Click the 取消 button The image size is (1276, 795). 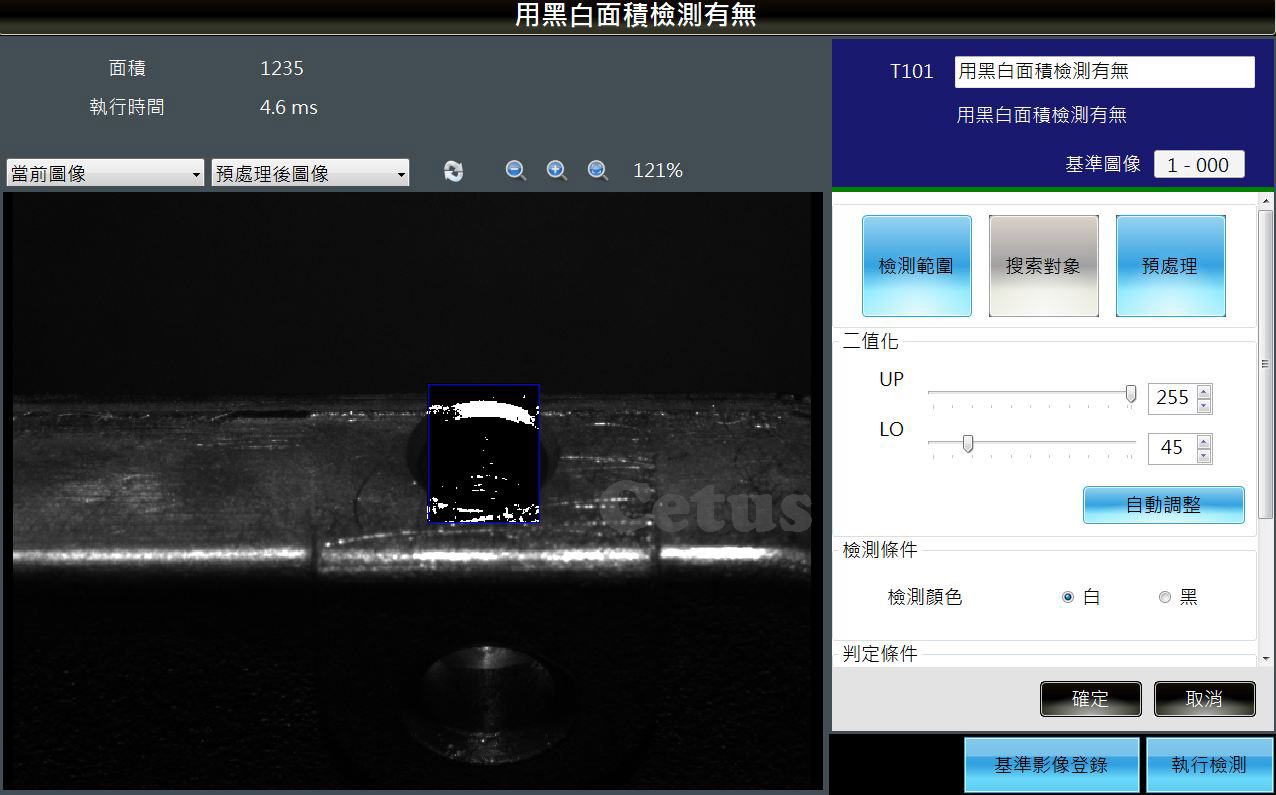(1204, 699)
